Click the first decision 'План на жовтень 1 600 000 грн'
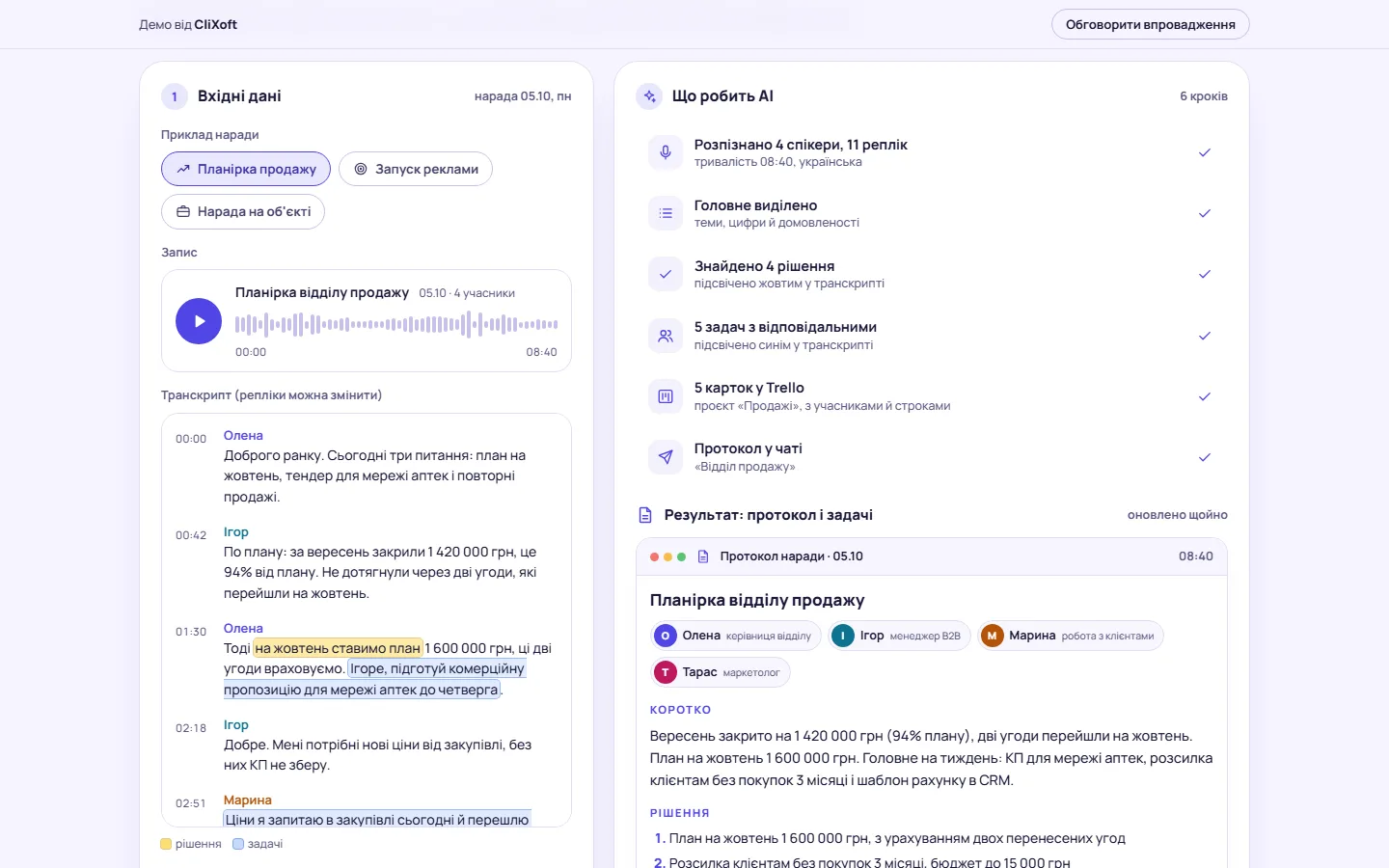1389x868 pixels. pos(897,838)
